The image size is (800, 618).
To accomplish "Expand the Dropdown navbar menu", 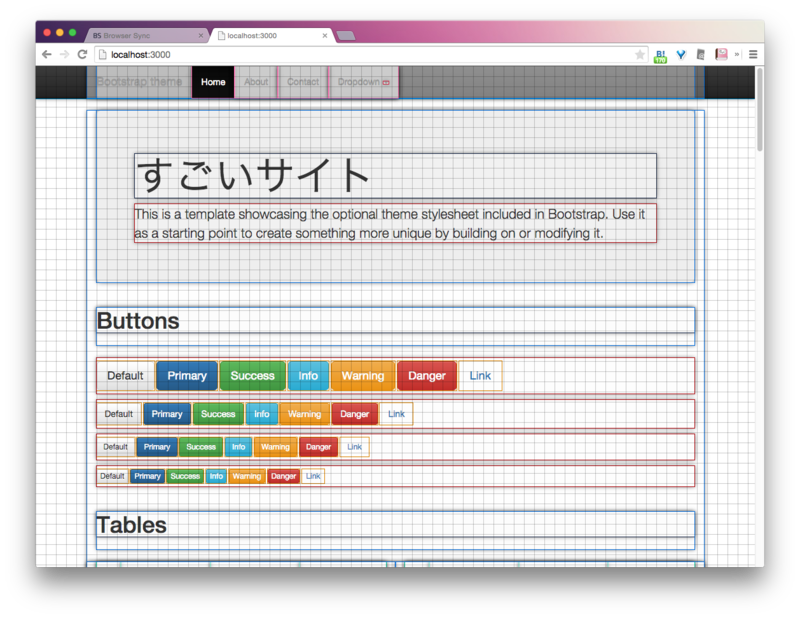I will click(x=364, y=82).
